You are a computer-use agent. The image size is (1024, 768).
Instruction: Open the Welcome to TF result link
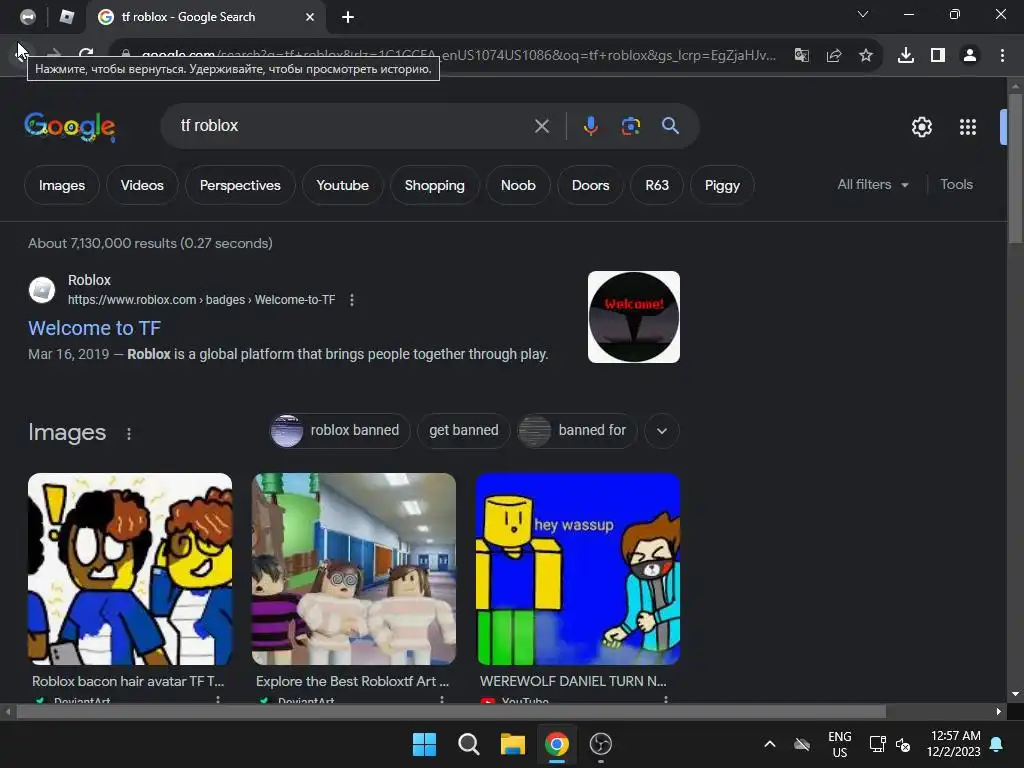(x=95, y=328)
